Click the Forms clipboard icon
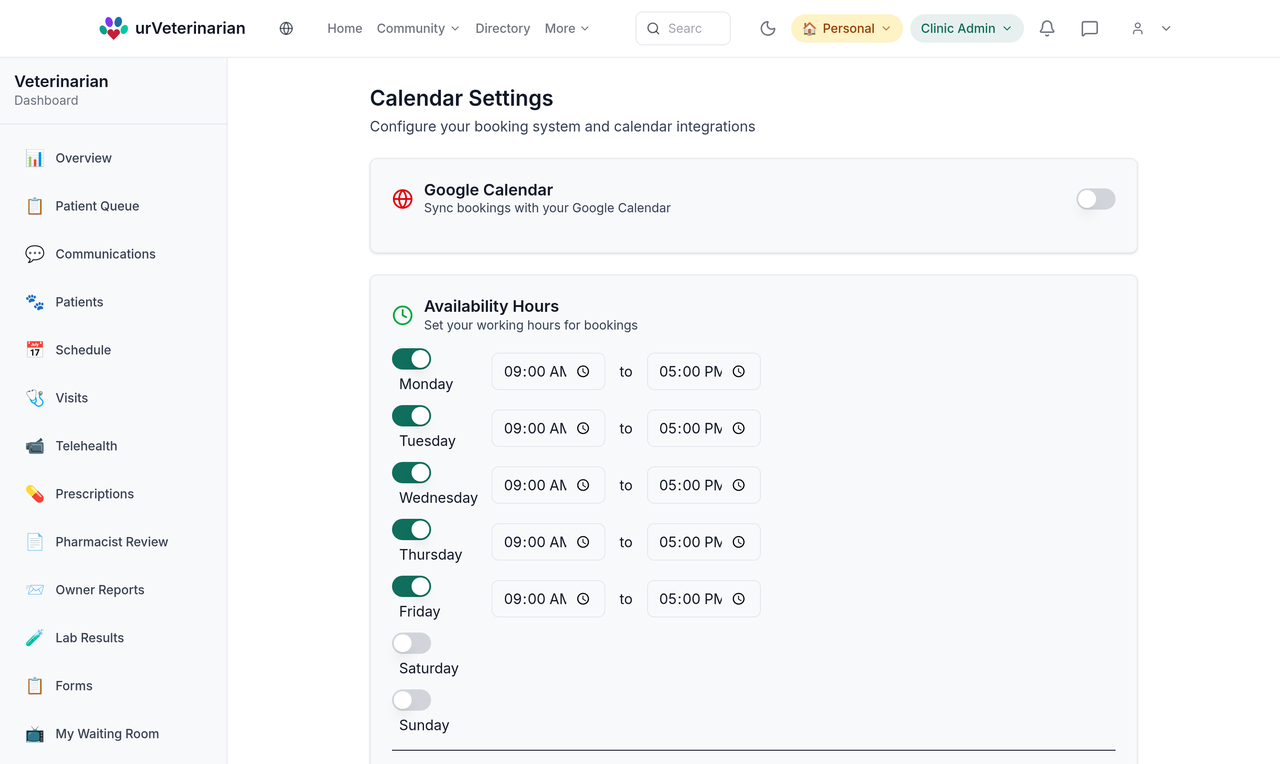This screenshot has width=1280, height=764. point(35,686)
